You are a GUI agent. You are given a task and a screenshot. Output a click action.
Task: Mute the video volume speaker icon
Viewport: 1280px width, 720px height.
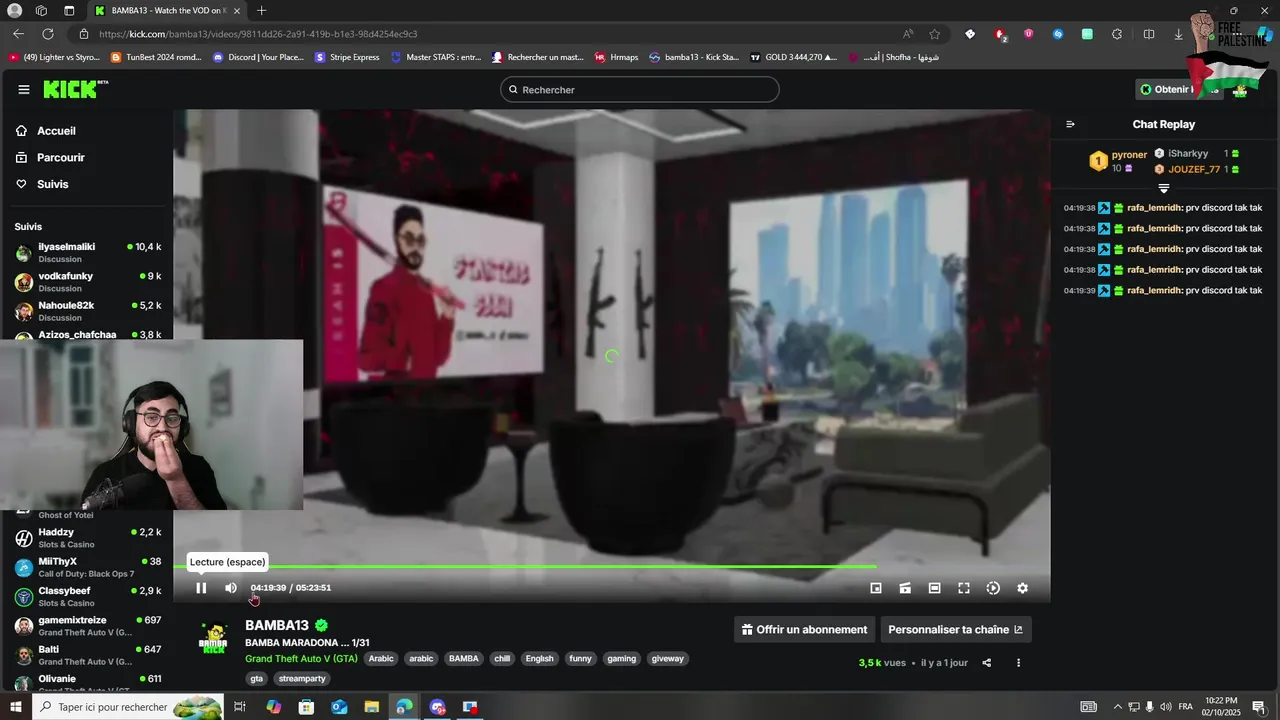231,588
